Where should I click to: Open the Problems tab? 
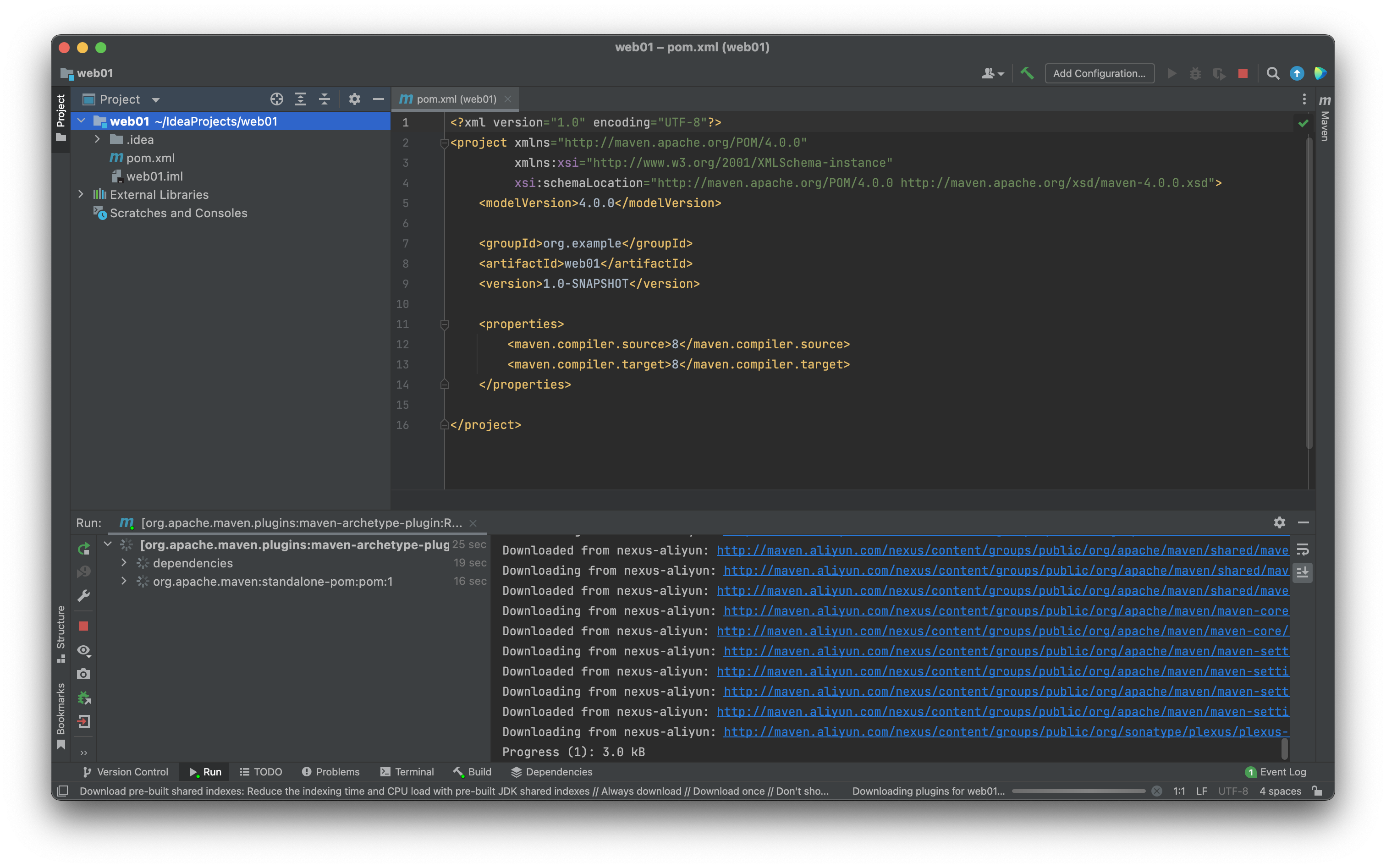pyautogui.click(x=331, y=772)
